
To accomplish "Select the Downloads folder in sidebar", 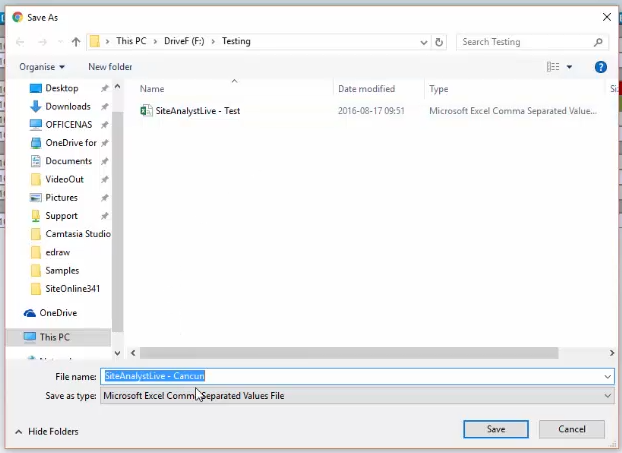I will tap(67, 106).
